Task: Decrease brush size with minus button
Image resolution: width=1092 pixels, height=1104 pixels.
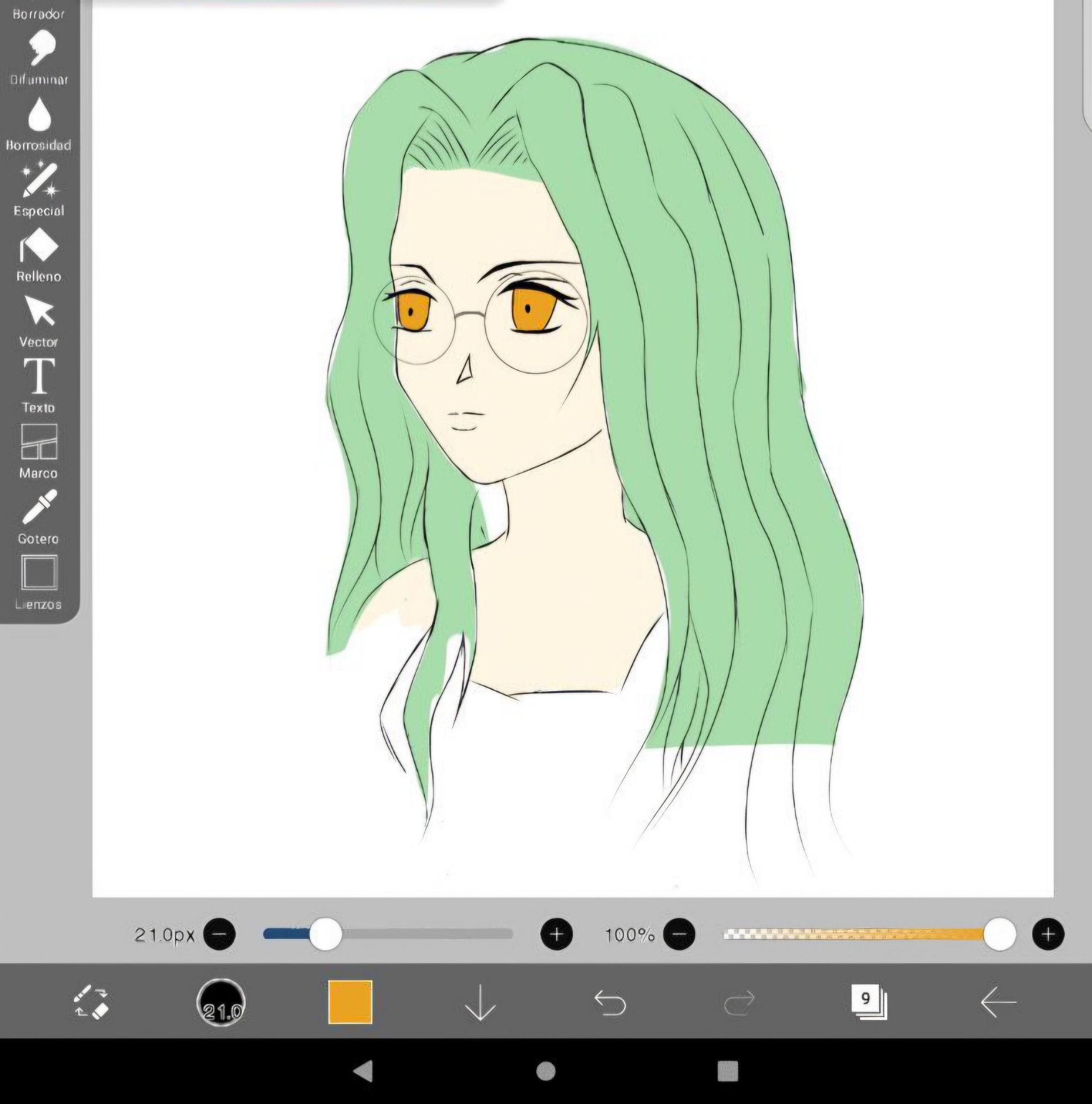Action: (219, 935)
